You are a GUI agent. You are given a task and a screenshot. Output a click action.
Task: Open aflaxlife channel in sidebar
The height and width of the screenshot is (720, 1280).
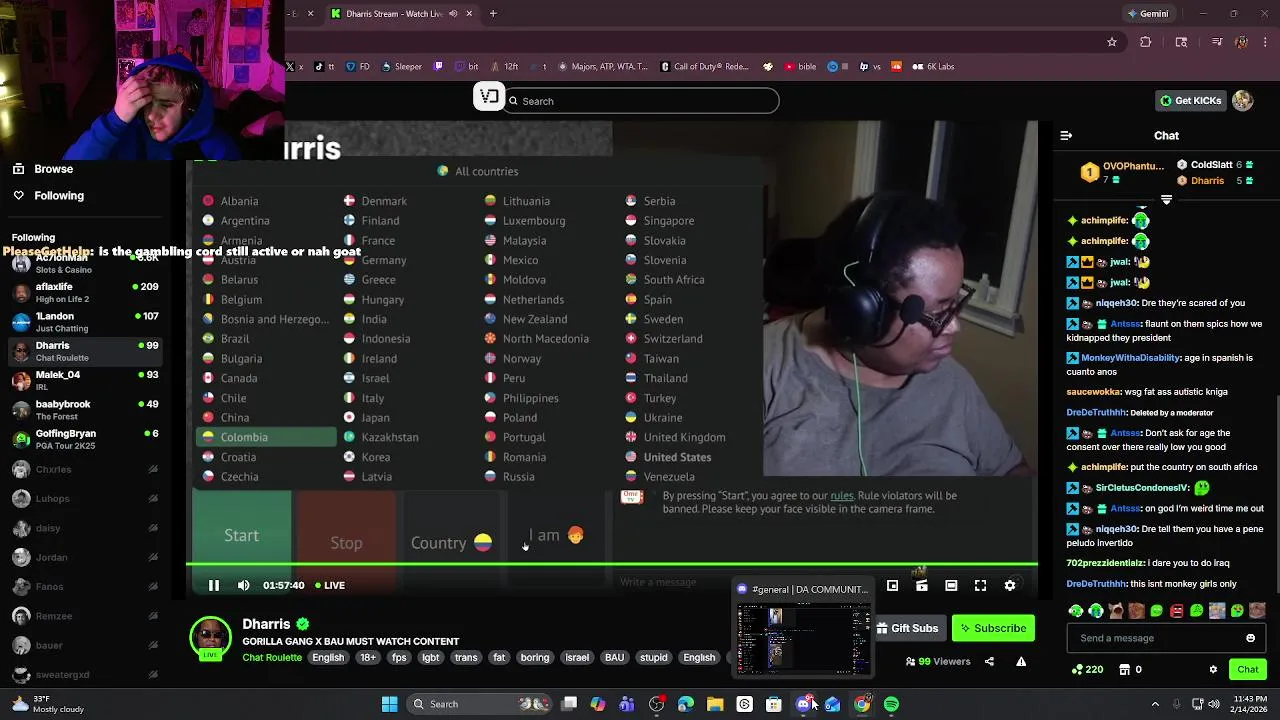(85, 292)
